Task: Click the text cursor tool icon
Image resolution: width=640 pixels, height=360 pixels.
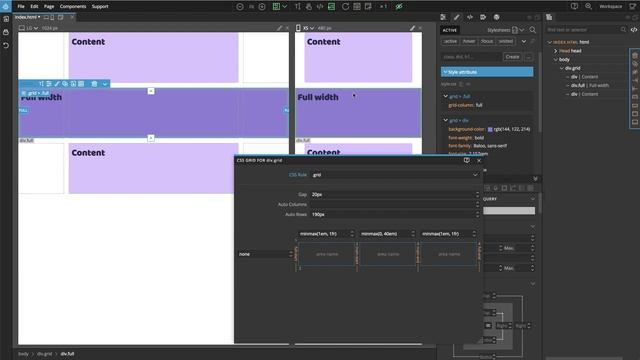Action: (x=298, y=7)
